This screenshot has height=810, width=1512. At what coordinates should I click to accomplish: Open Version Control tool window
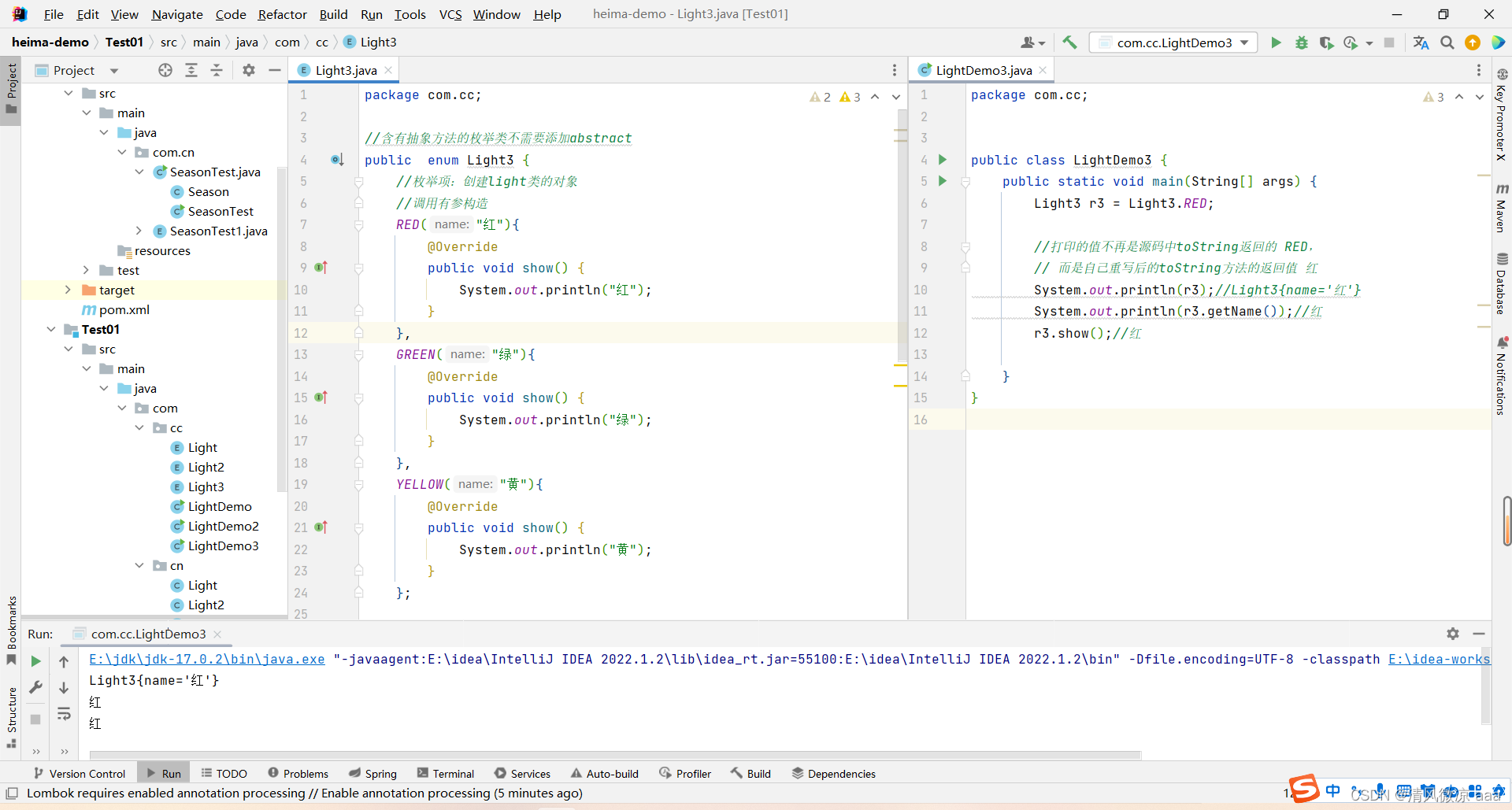click(79, 774)
